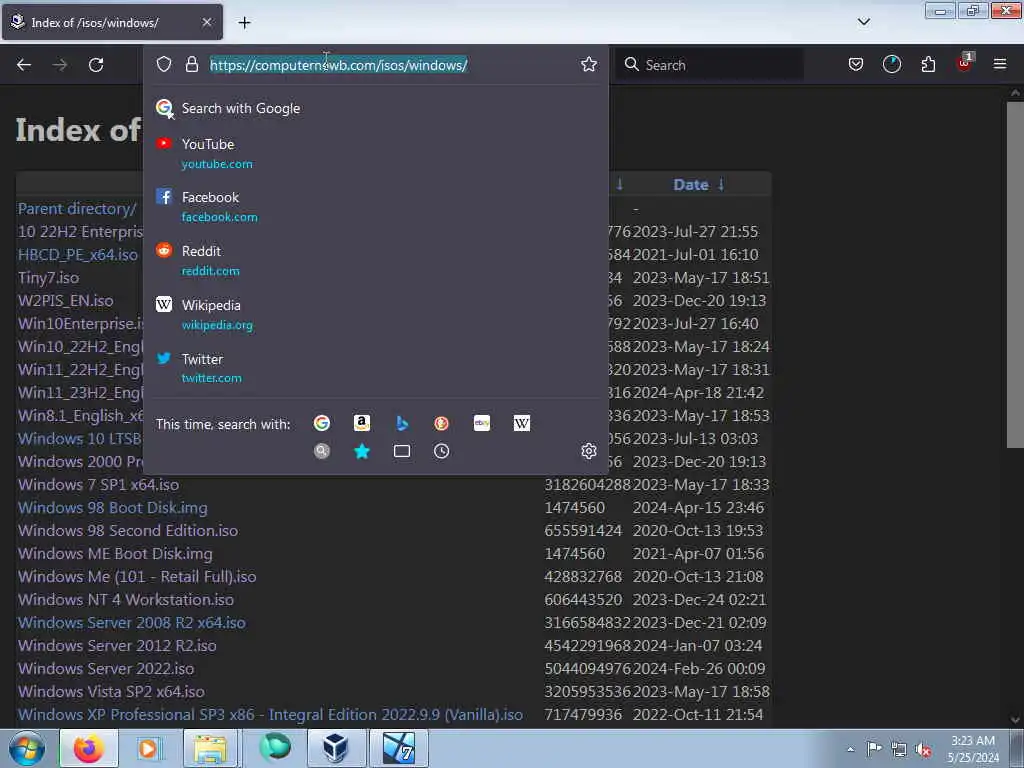Open Windows Explorer folder from taskbar
Image resolution: width=1024 pixels, height=768 pixels.
[208, 748]
